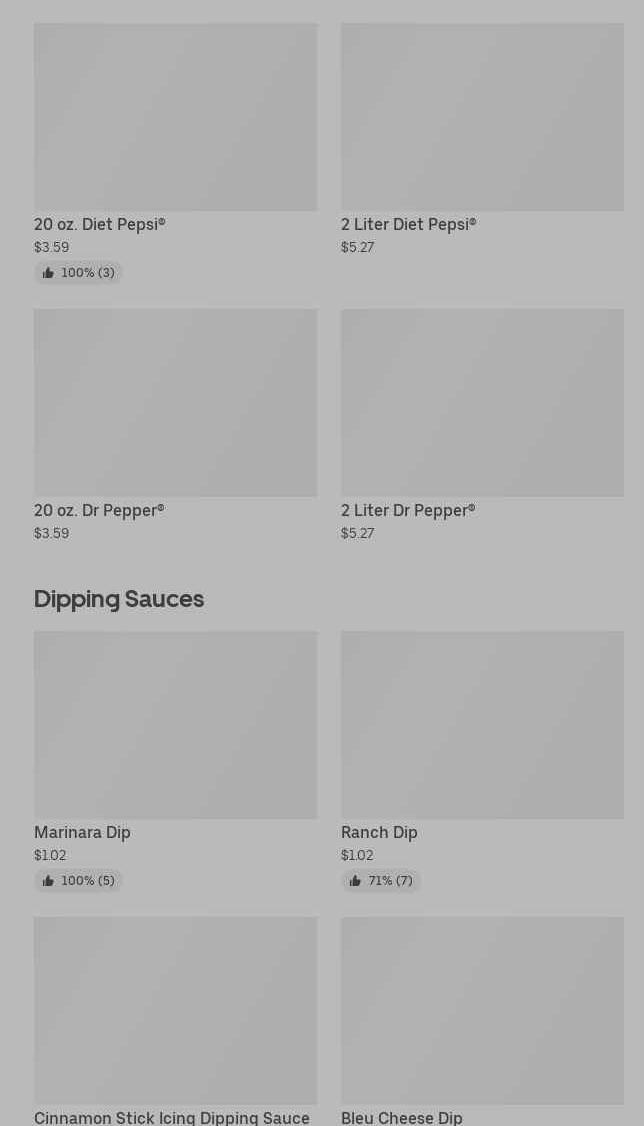The image size is (644, 1126).
Task: Click thumbs-up icon under 20 oz. Diet Pepsi
Action: coord(48,273)
